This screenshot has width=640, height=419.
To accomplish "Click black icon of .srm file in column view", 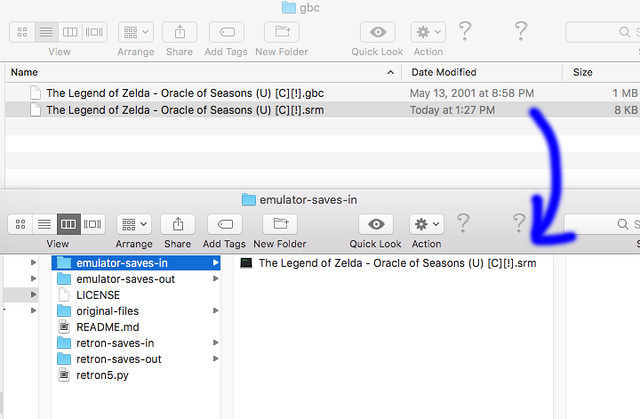I will (x=246, y=263).
